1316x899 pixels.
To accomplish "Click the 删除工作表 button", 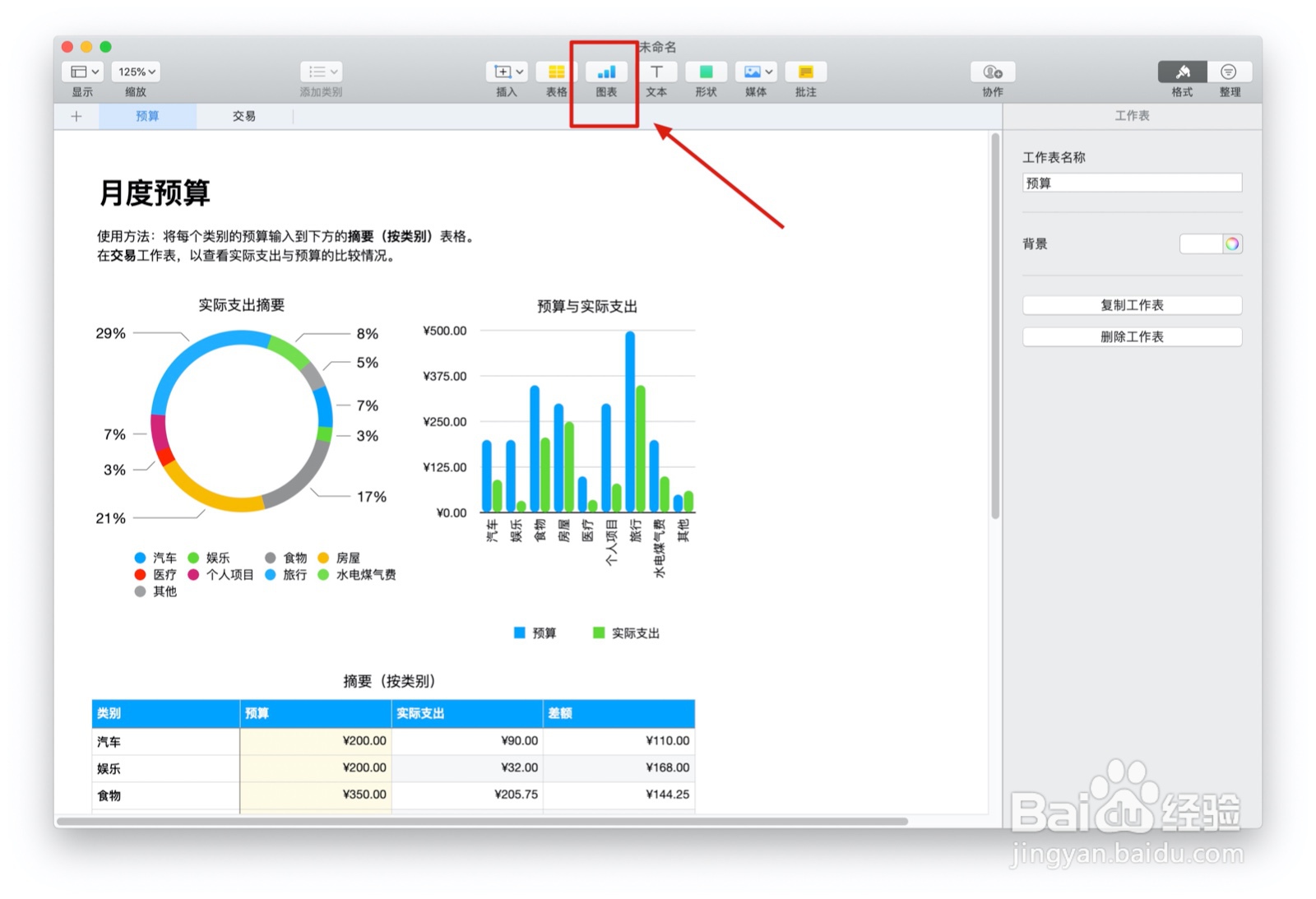I will point(1132,336).
